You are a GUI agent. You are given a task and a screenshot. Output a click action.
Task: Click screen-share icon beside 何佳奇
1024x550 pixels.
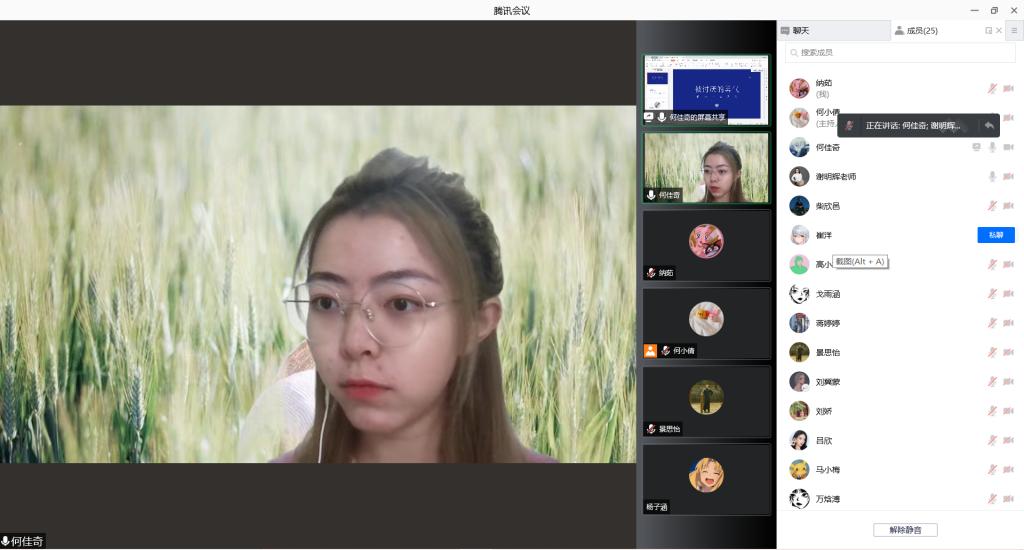[x=976, y=147]
